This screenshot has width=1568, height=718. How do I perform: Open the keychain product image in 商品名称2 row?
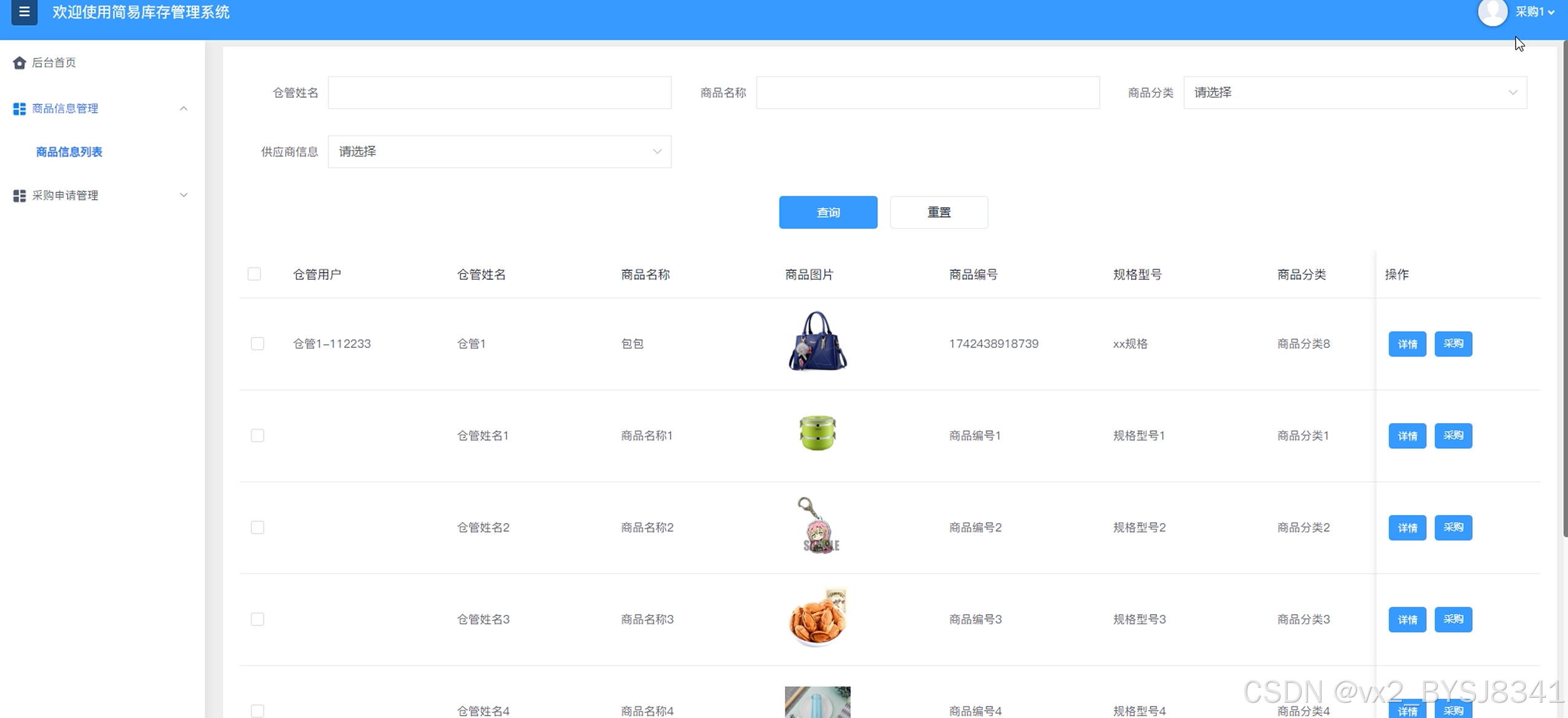[817, 526]
